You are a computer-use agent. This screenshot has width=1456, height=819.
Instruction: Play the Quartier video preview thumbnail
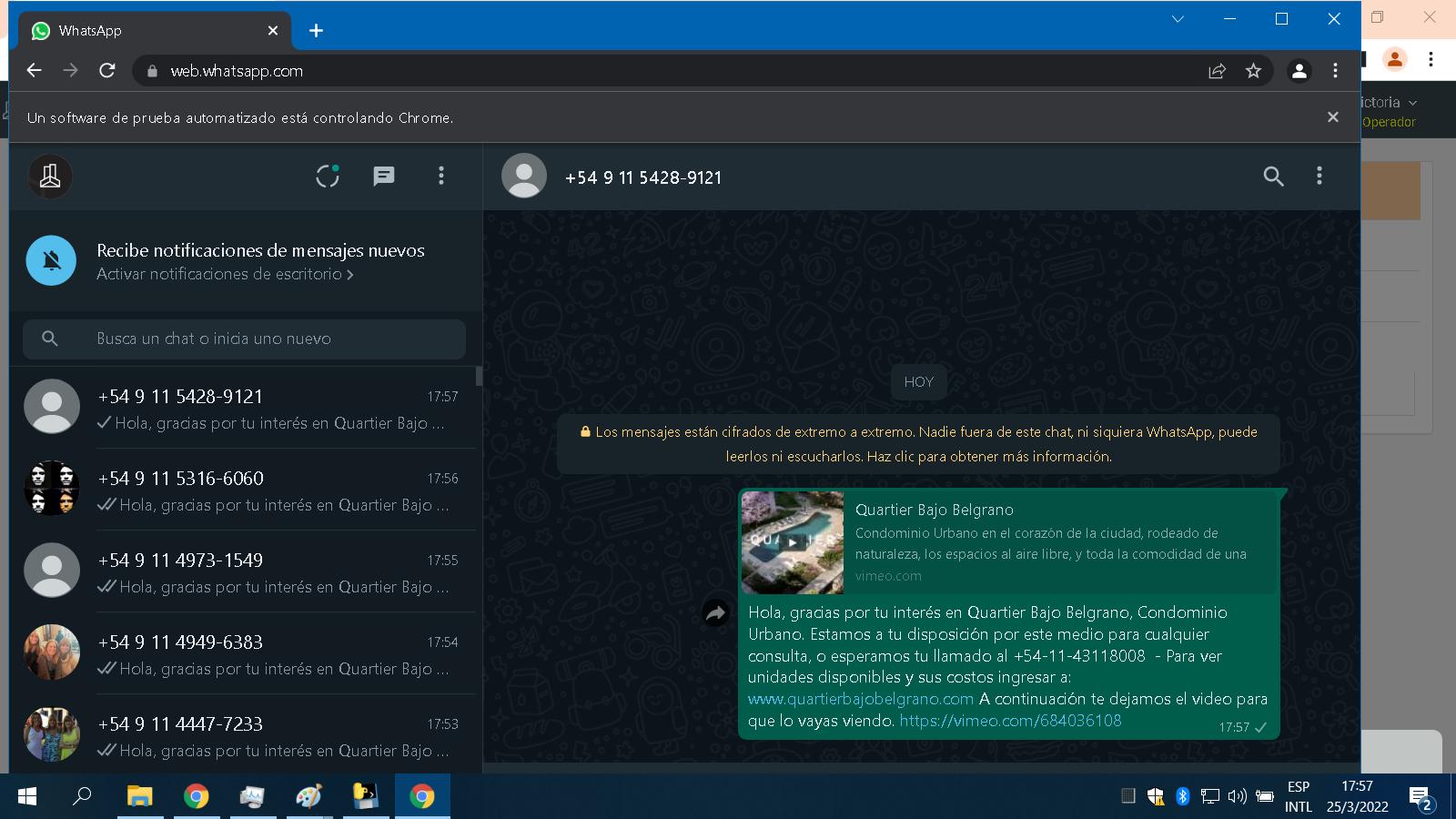pos(793,542)
